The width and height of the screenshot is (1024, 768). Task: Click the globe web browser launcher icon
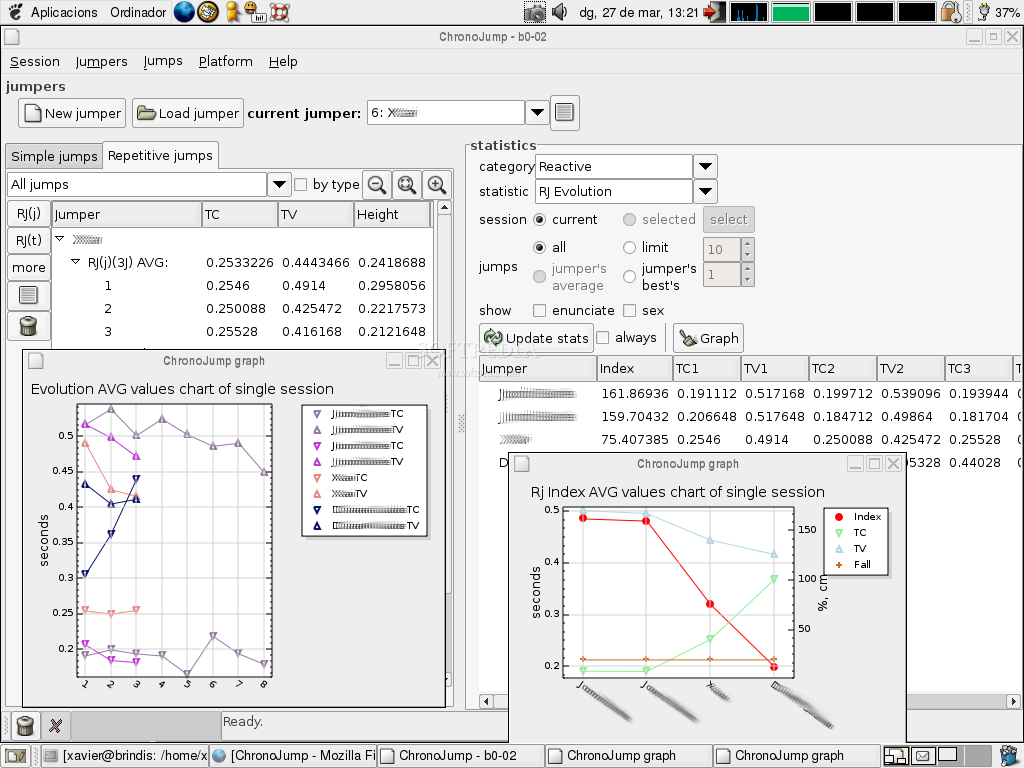(x=184, y=12)
